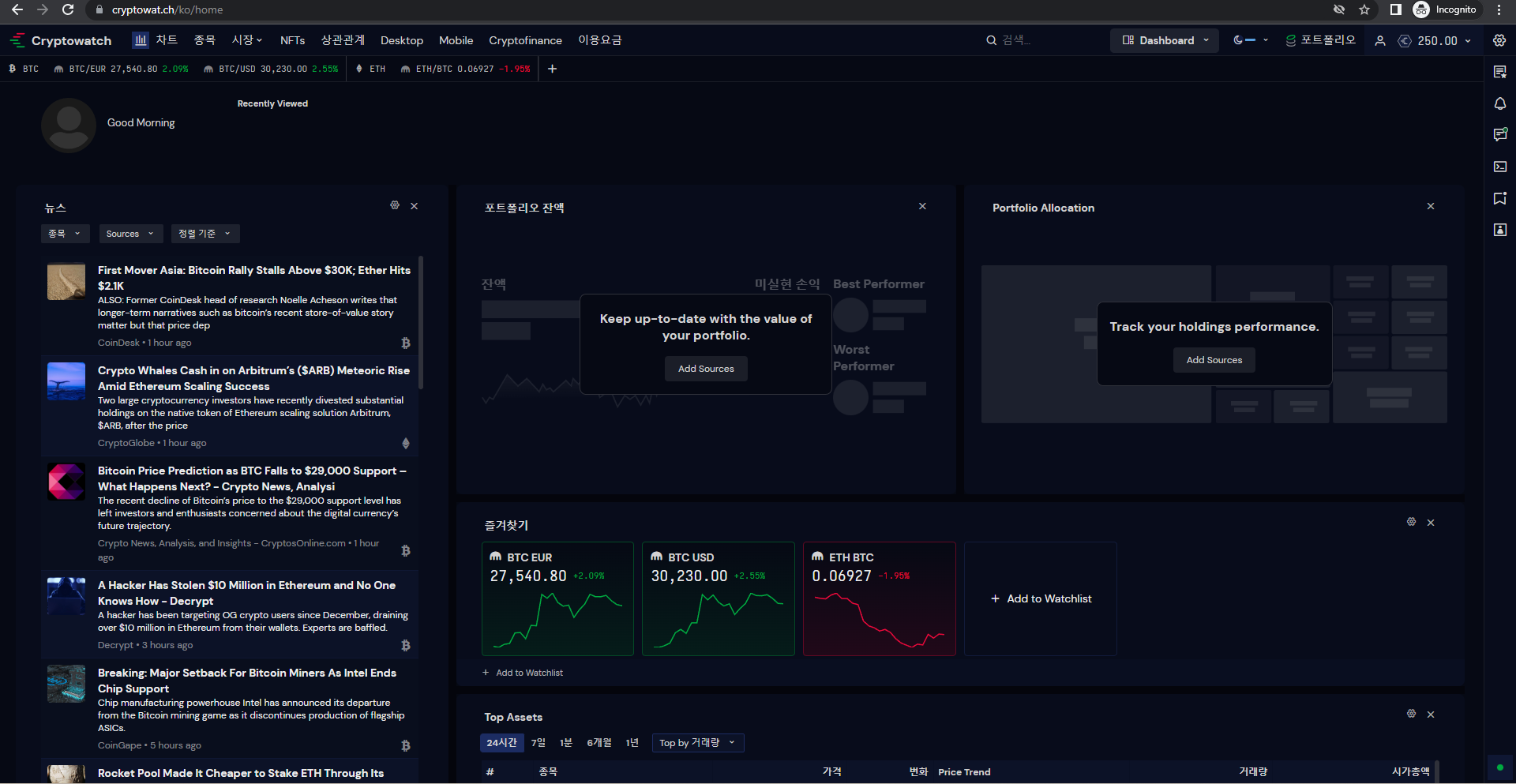Open the Desktop menu item
Image resolution: width=1516 pixels, height=784 pixels.
(x=402, y=40)
